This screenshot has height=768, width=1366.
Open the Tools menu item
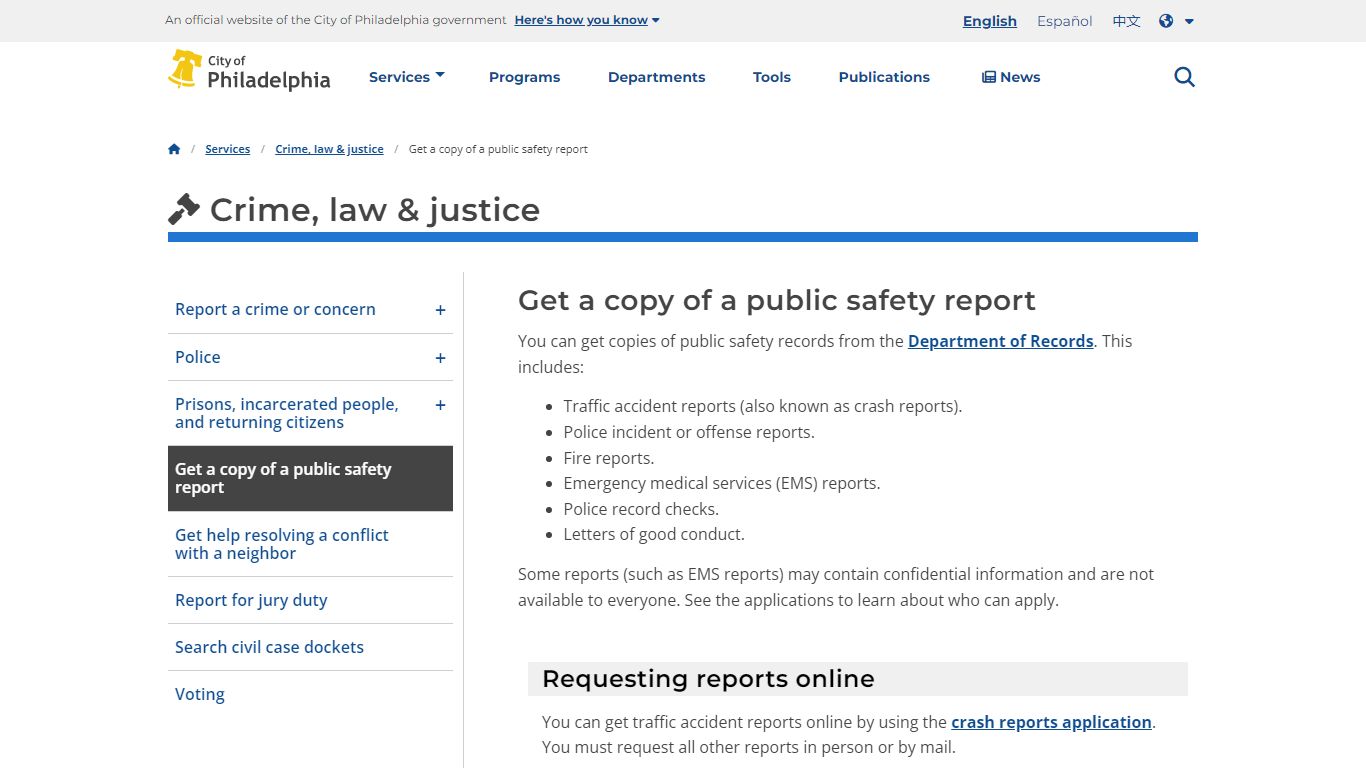point(772,77)
